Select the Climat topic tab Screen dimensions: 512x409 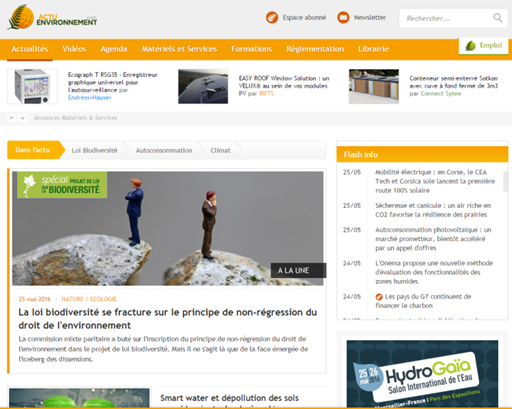tap(220, 150)
